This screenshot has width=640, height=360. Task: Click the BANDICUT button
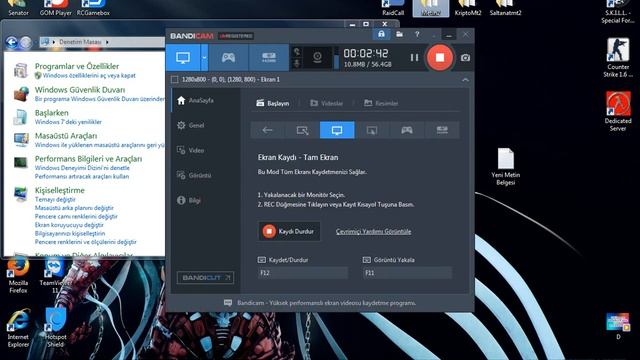tap(205, 278)
